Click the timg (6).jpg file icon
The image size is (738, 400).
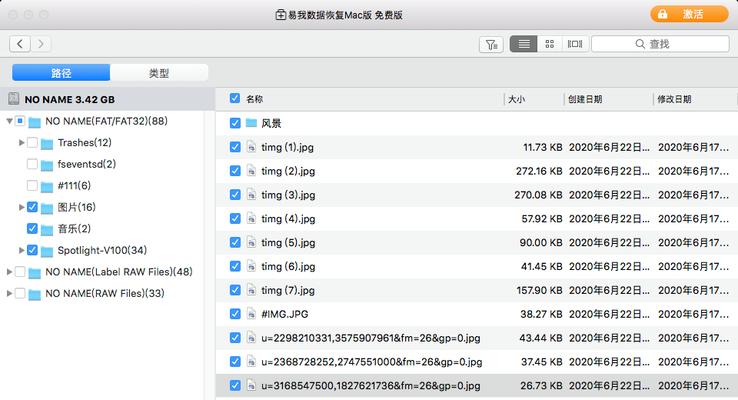click(251, 266)
